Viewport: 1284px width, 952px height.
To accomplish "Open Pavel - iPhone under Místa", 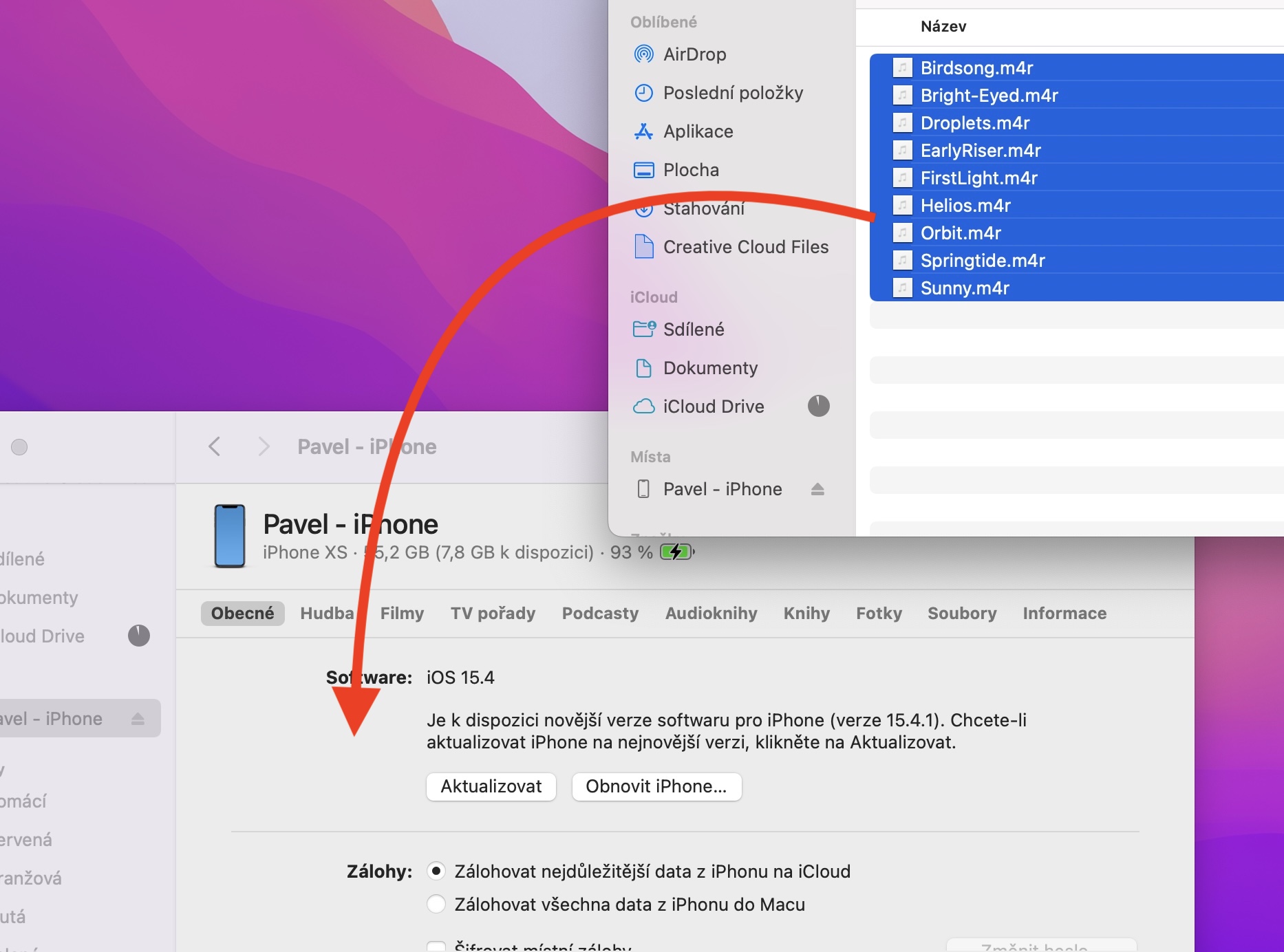I will 723,489.
